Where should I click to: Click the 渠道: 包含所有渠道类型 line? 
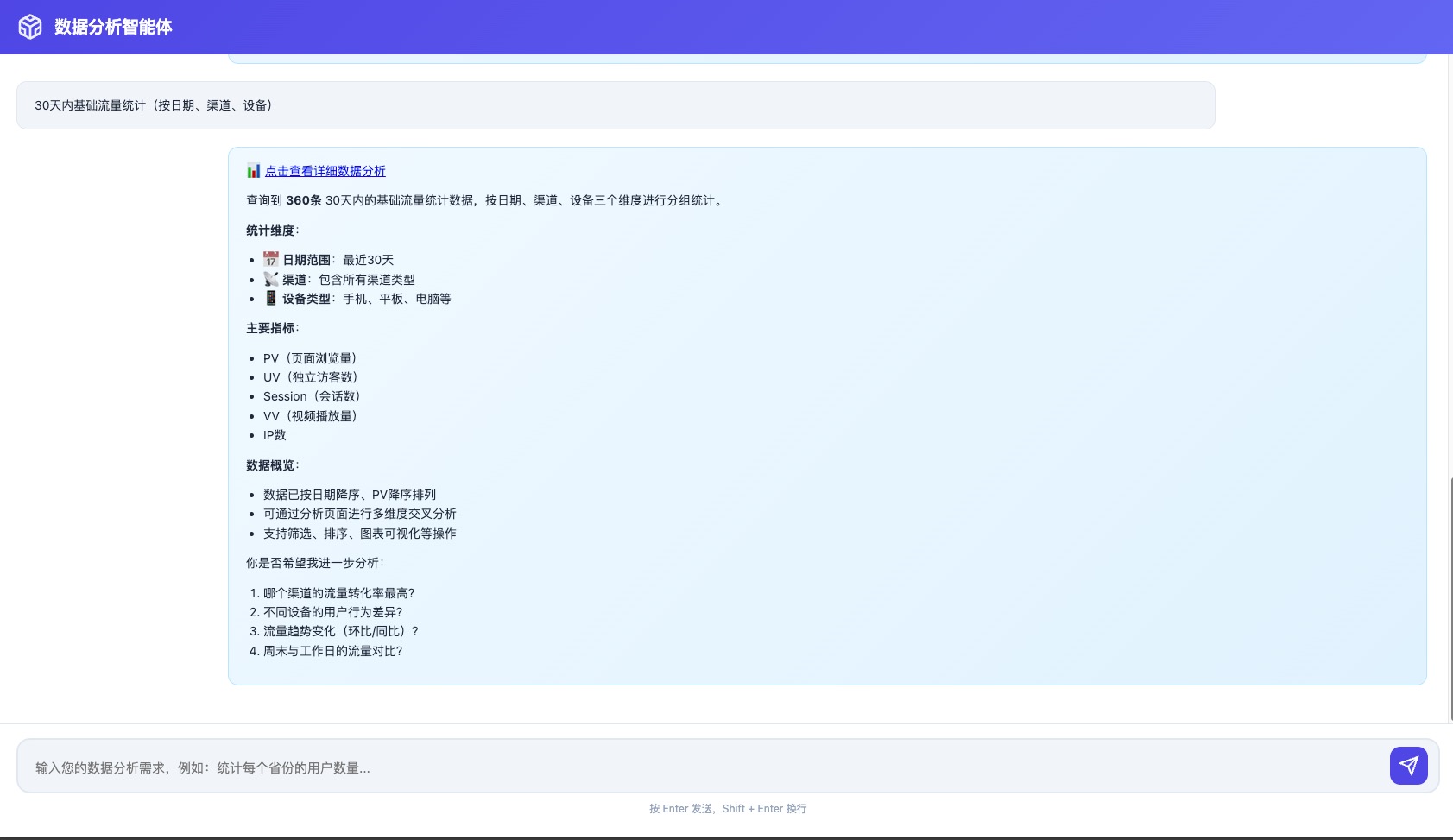339,280
